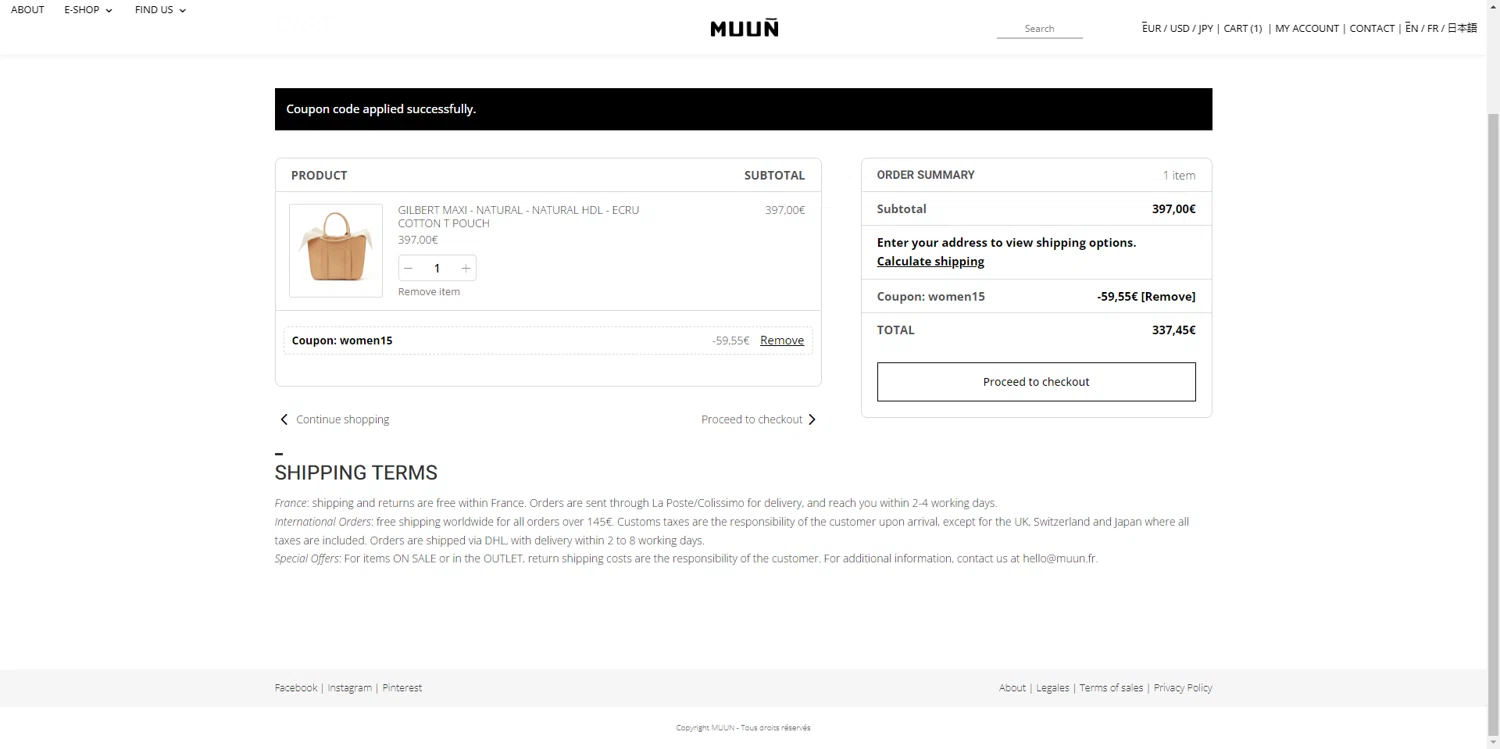1500x749 pixels.
Task: Open the Calculate shipping link
Action: [930, 261]
